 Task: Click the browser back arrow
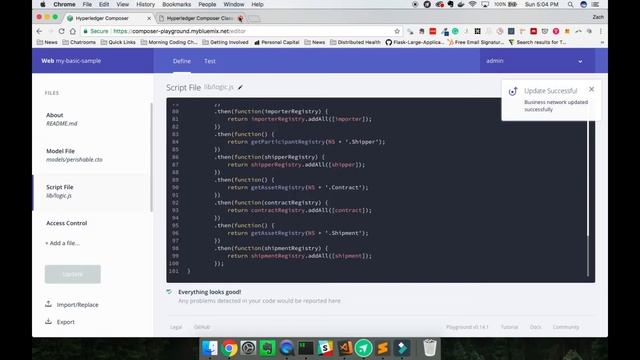(x=40, y=31)
